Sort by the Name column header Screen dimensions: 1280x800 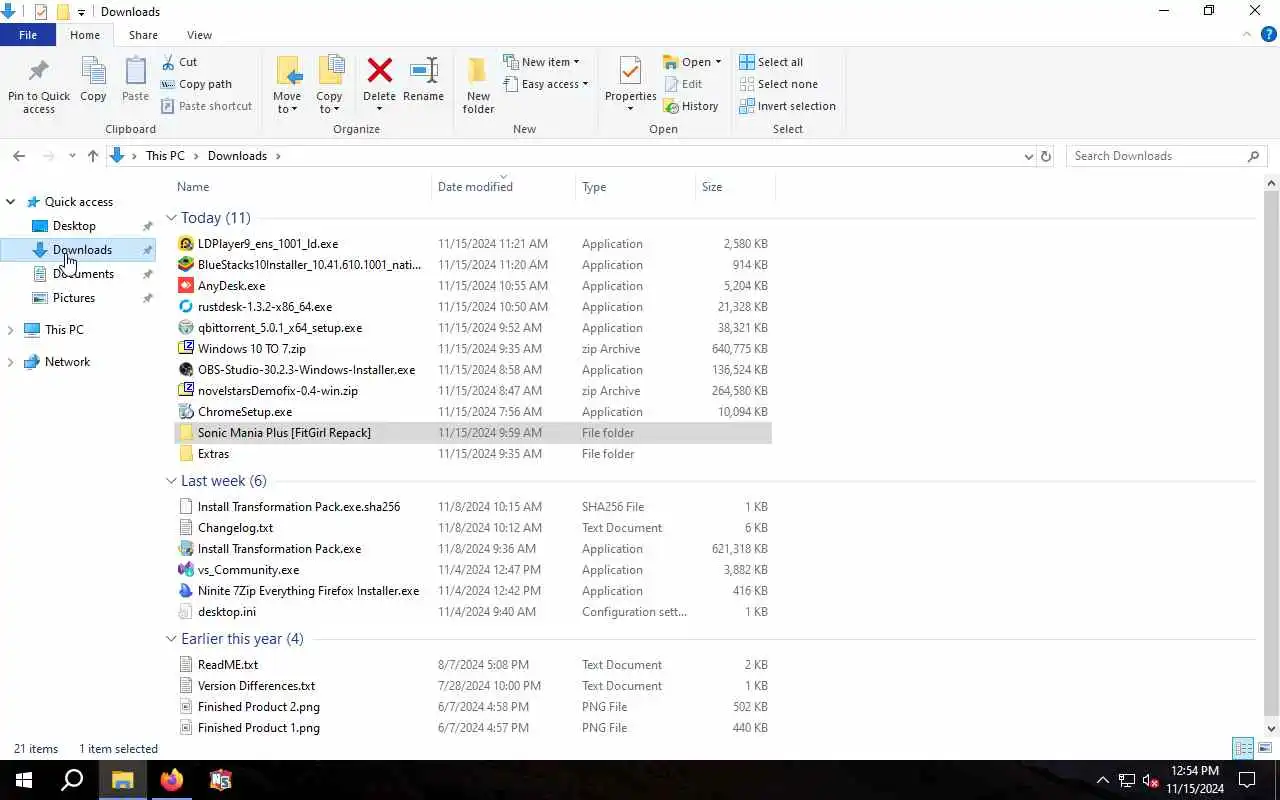[301, 187]
